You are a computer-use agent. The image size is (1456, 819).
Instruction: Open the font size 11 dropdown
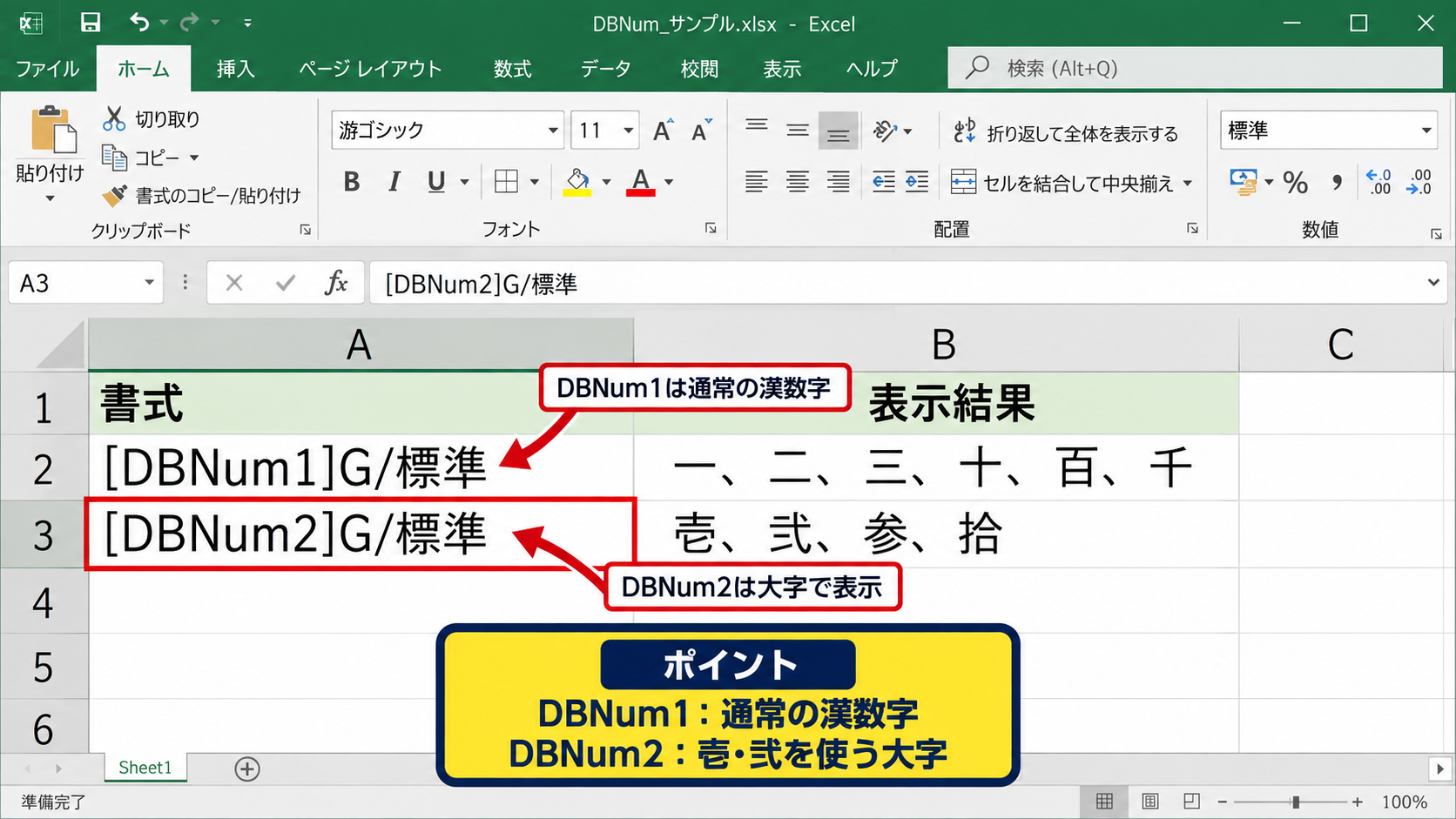(628, 131)
